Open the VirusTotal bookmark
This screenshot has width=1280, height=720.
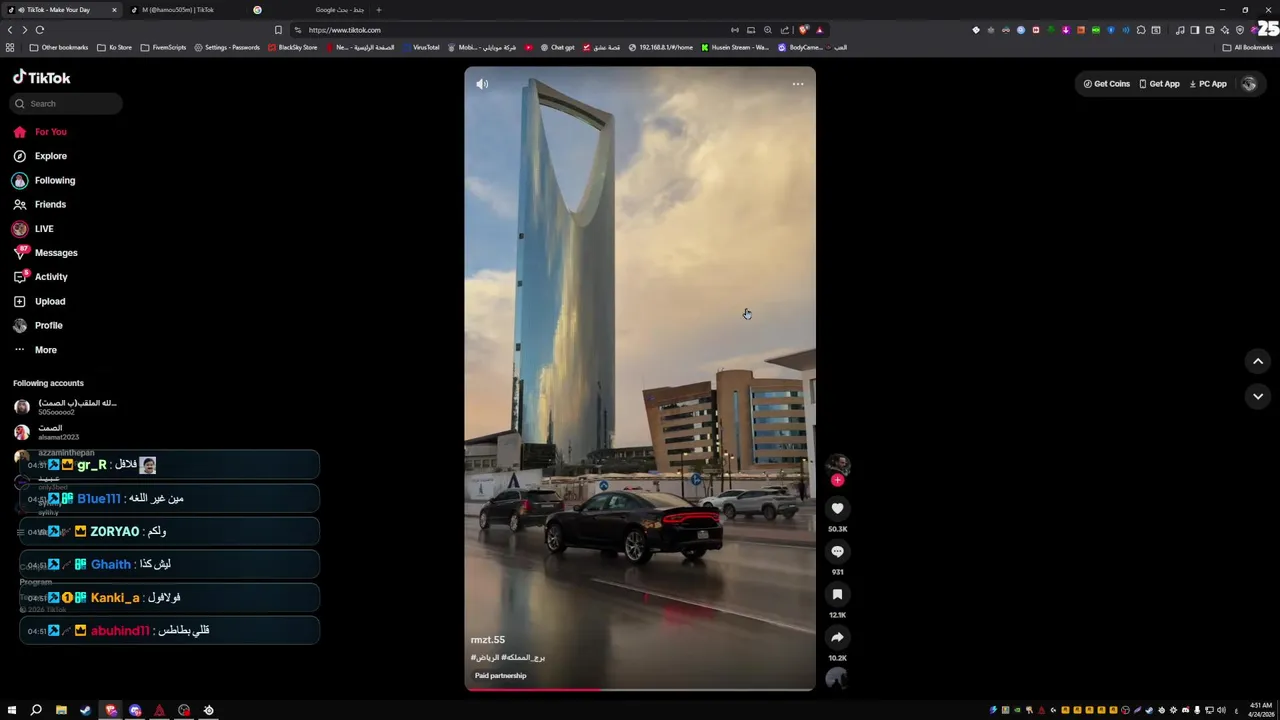tap(421, 47)
